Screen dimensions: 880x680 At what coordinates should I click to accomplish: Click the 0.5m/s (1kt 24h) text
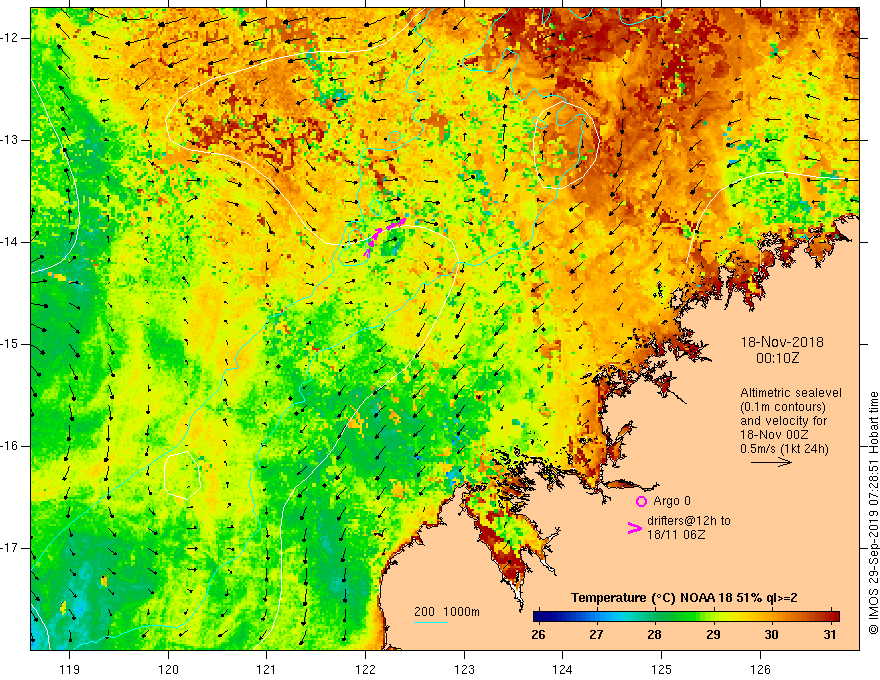click(x=784, y=449)
